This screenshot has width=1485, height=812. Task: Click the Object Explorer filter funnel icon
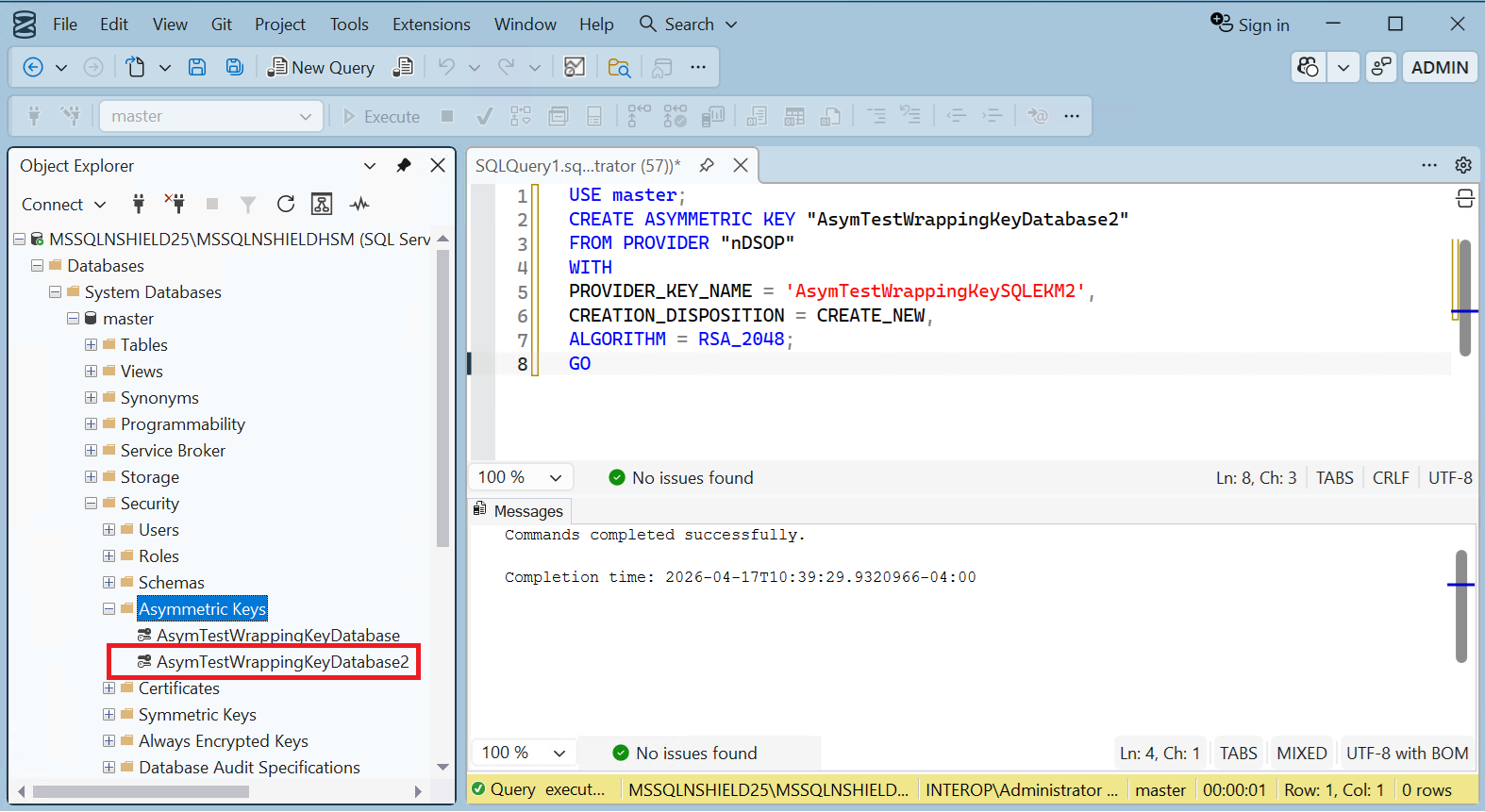click(x=248, y=204)
